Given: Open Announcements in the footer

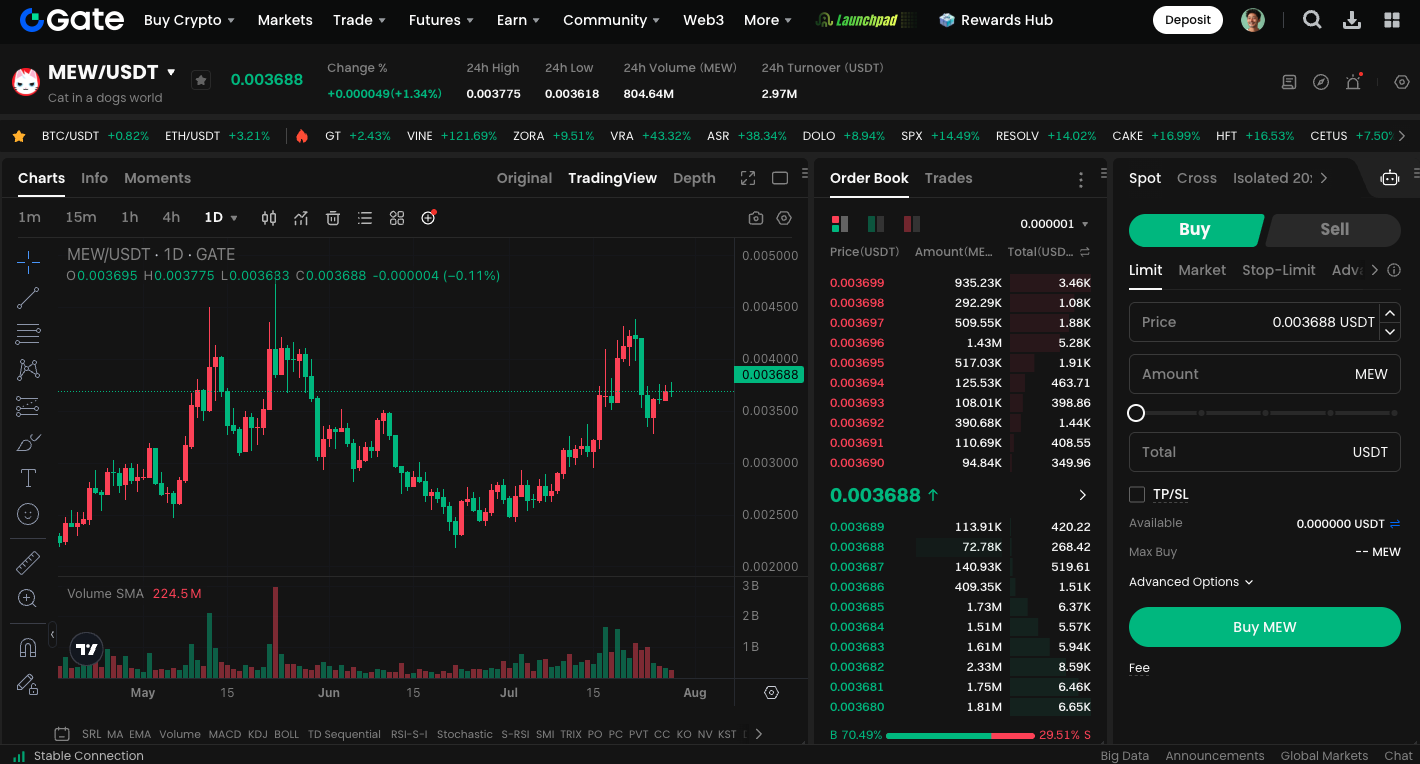Looking at the screenshot, I should 1215,756.
